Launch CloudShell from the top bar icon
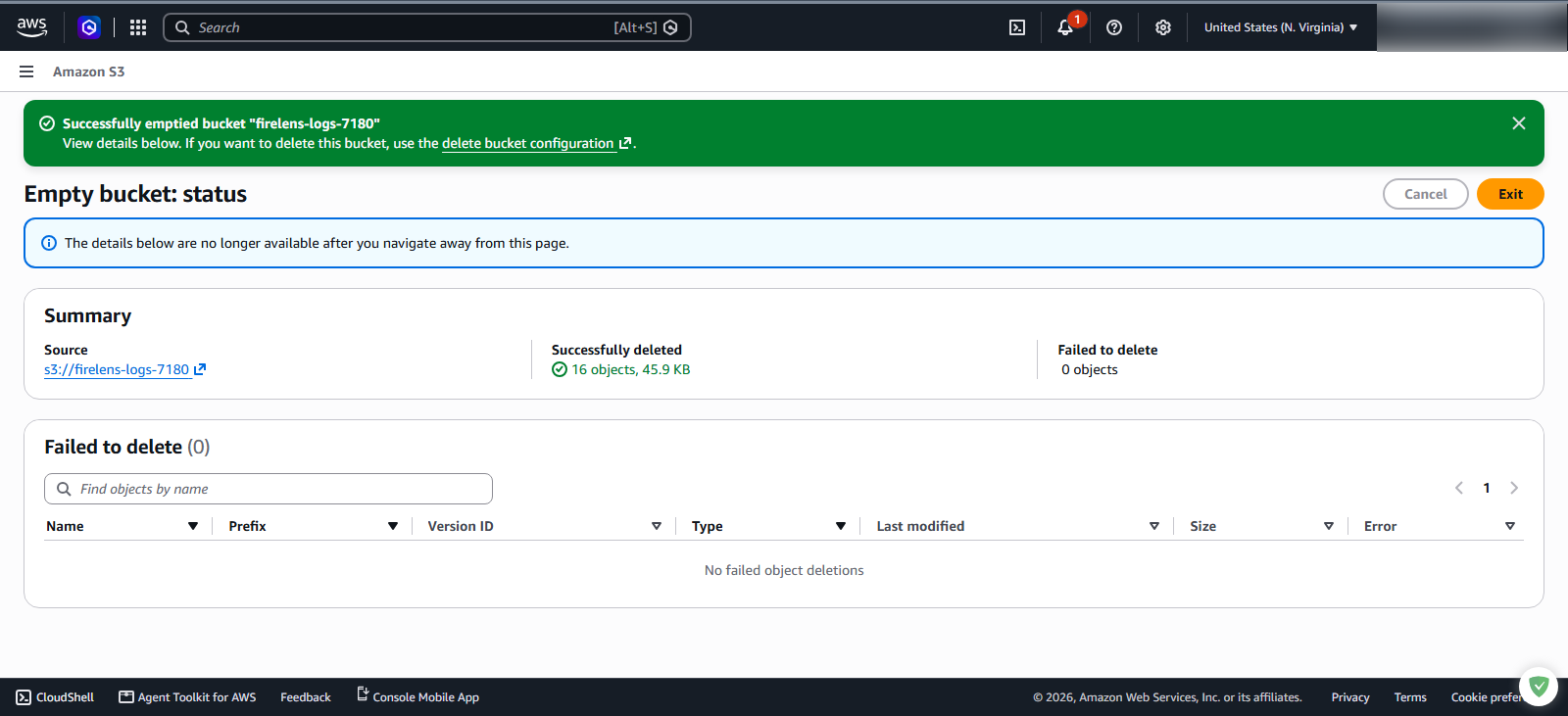This screenshot has height=716, width=1568. pos(1017,27)
